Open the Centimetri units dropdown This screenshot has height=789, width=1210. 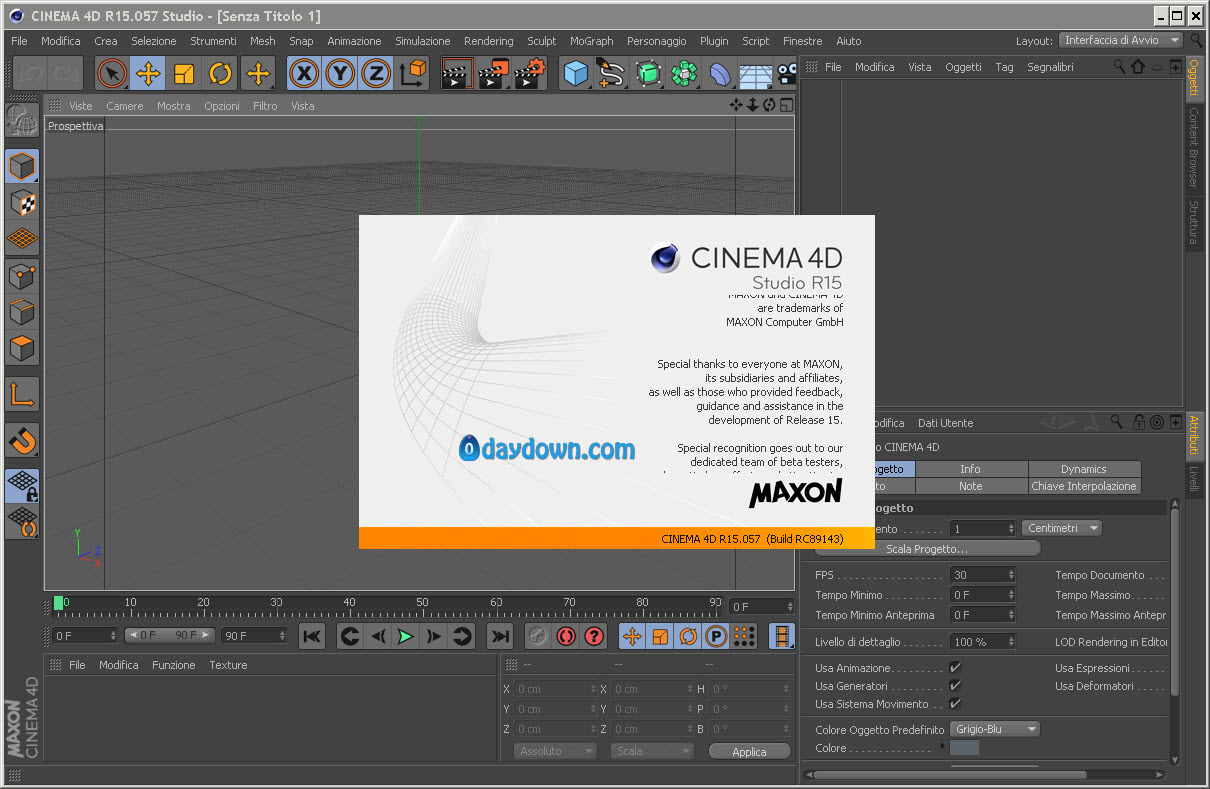[1062, 528]
